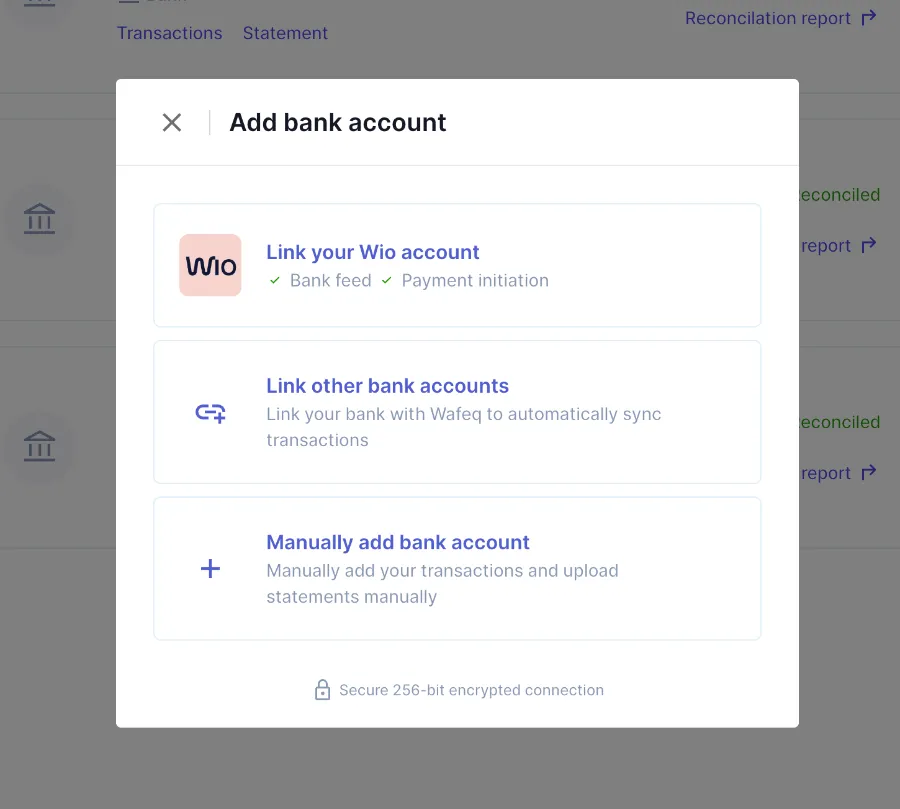Click the bank building icon in middle row
Viewport: 900px width, 809px height.
click(40, 219)
